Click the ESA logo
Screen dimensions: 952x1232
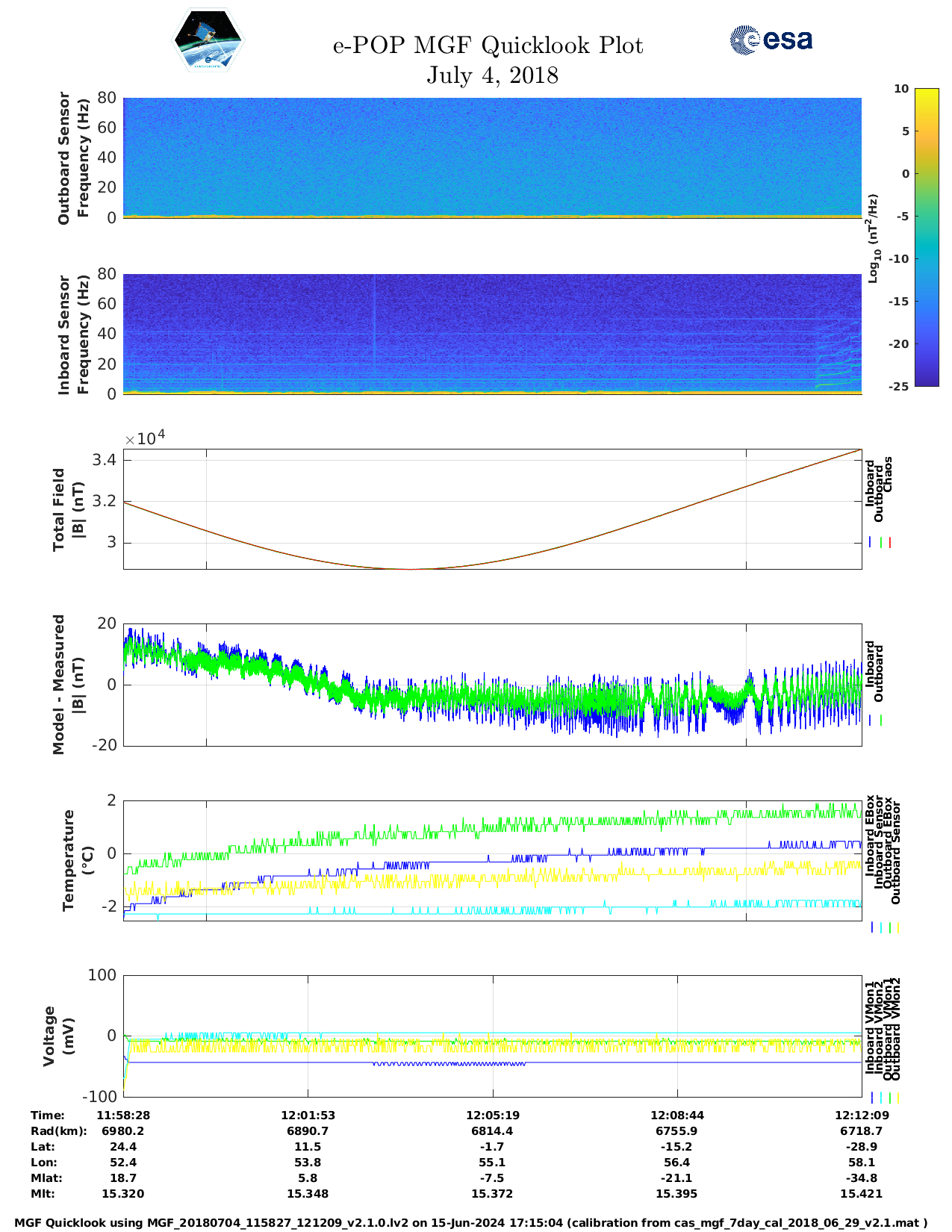point(771,40)
